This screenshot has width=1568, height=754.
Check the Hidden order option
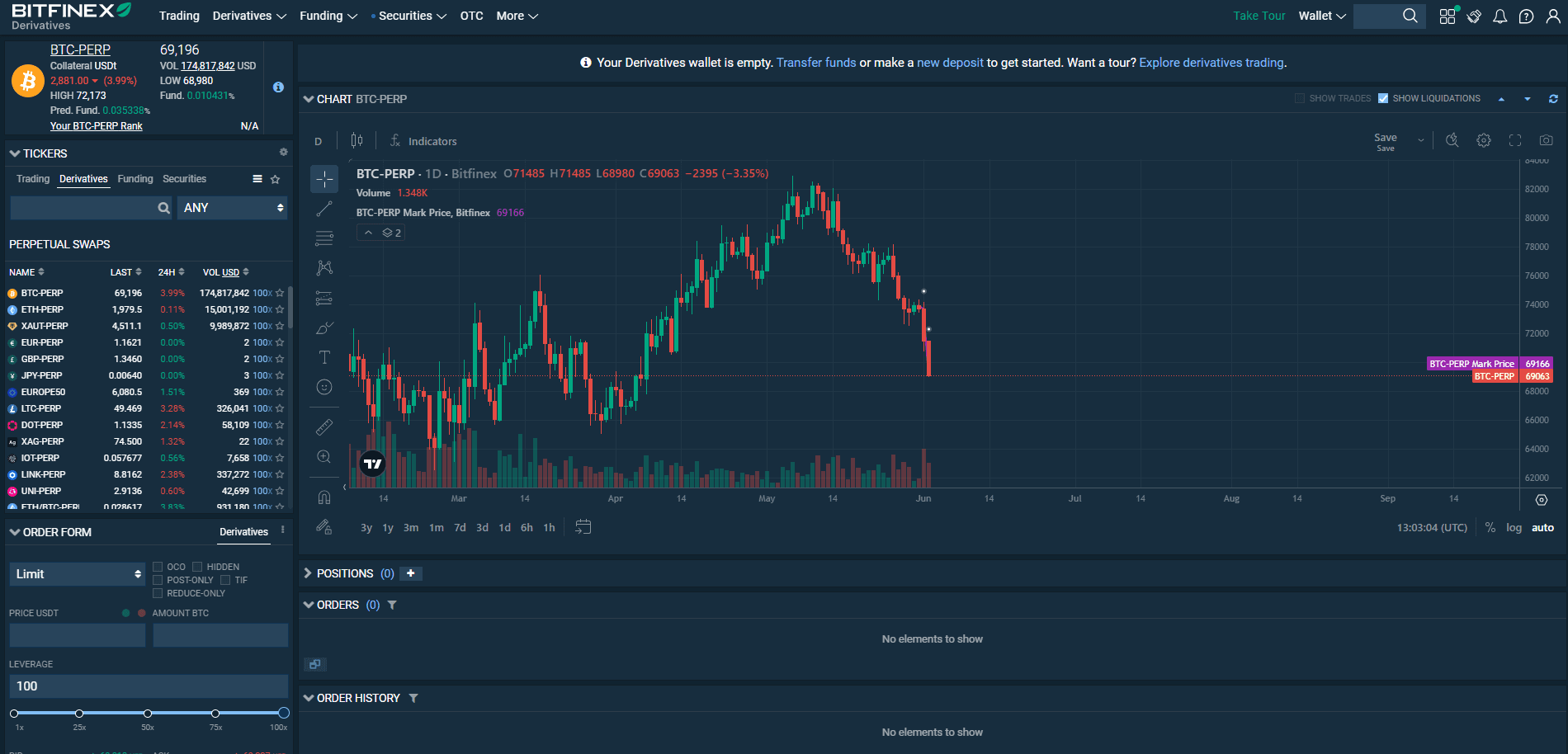[x=197, y=567]
